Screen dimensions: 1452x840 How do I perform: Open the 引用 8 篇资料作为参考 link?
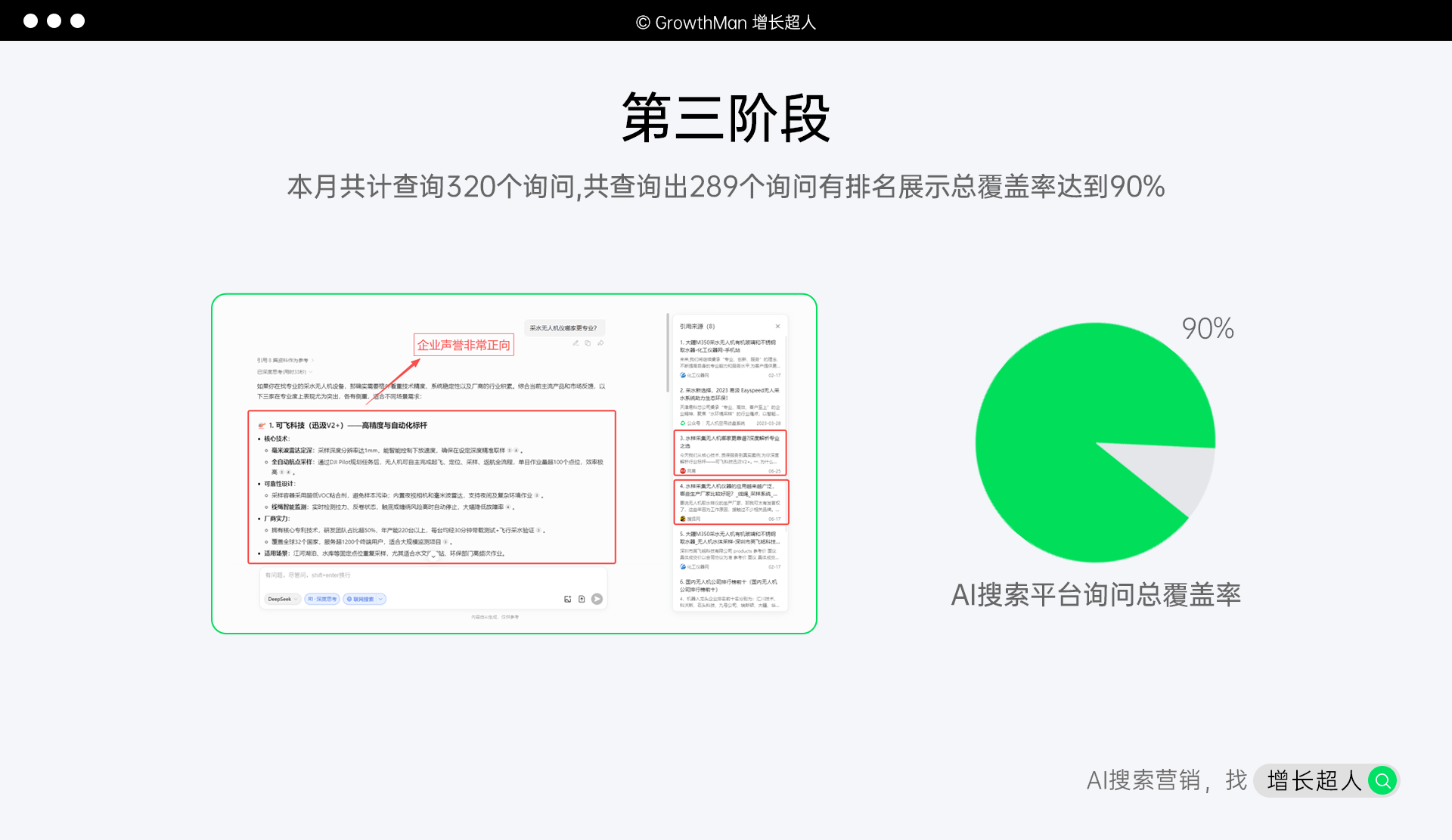pos(284,361)
